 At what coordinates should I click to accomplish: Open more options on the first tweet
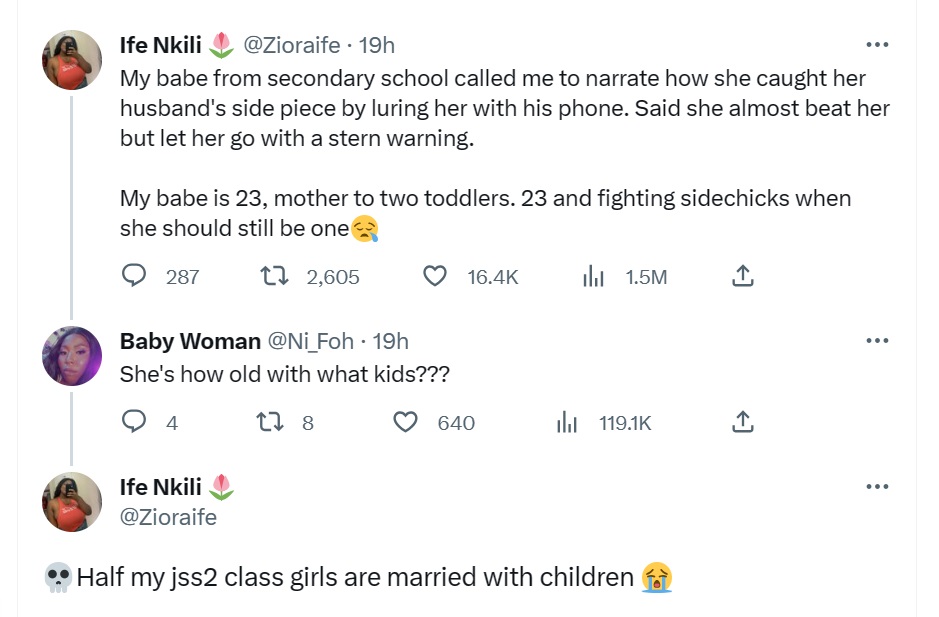(x=877, y=45)
